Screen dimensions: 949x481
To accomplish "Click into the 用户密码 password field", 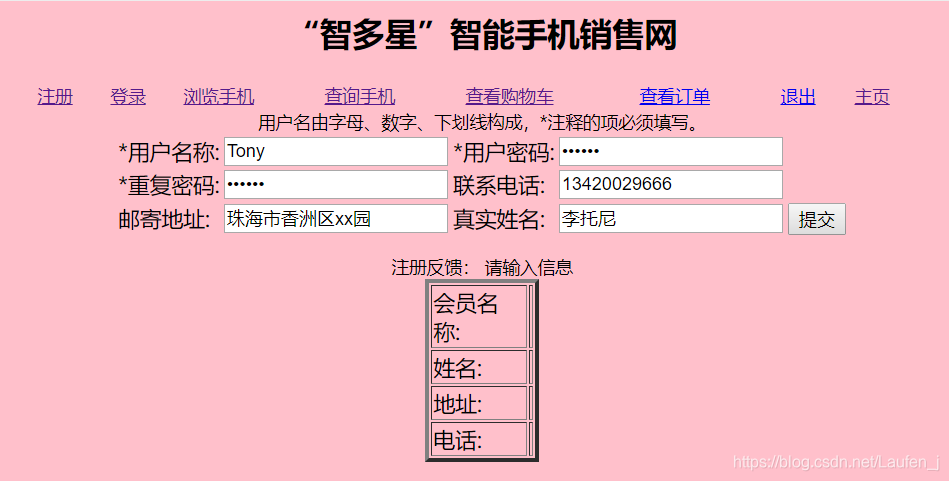I will [671, 151].
